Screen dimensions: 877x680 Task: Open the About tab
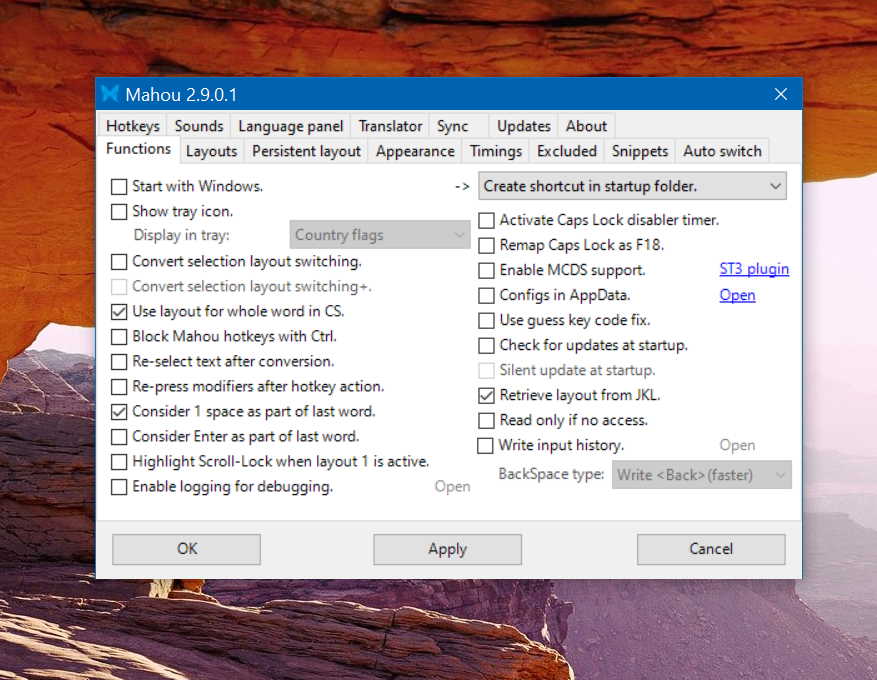(586, 126)
